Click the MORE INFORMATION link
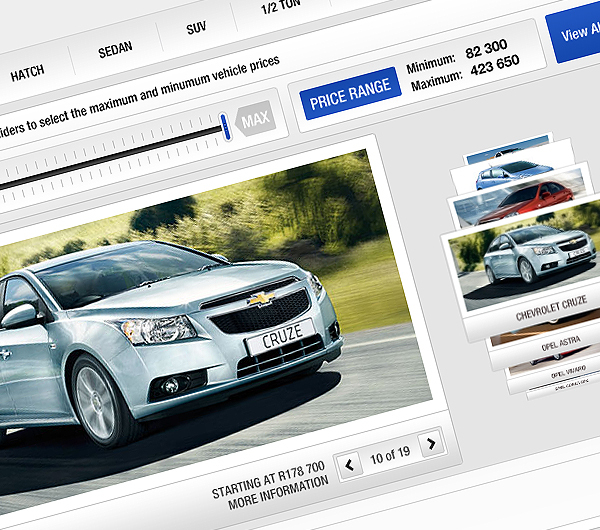Image resolution: width=600 pixels, height=530 pixels. 278,493
